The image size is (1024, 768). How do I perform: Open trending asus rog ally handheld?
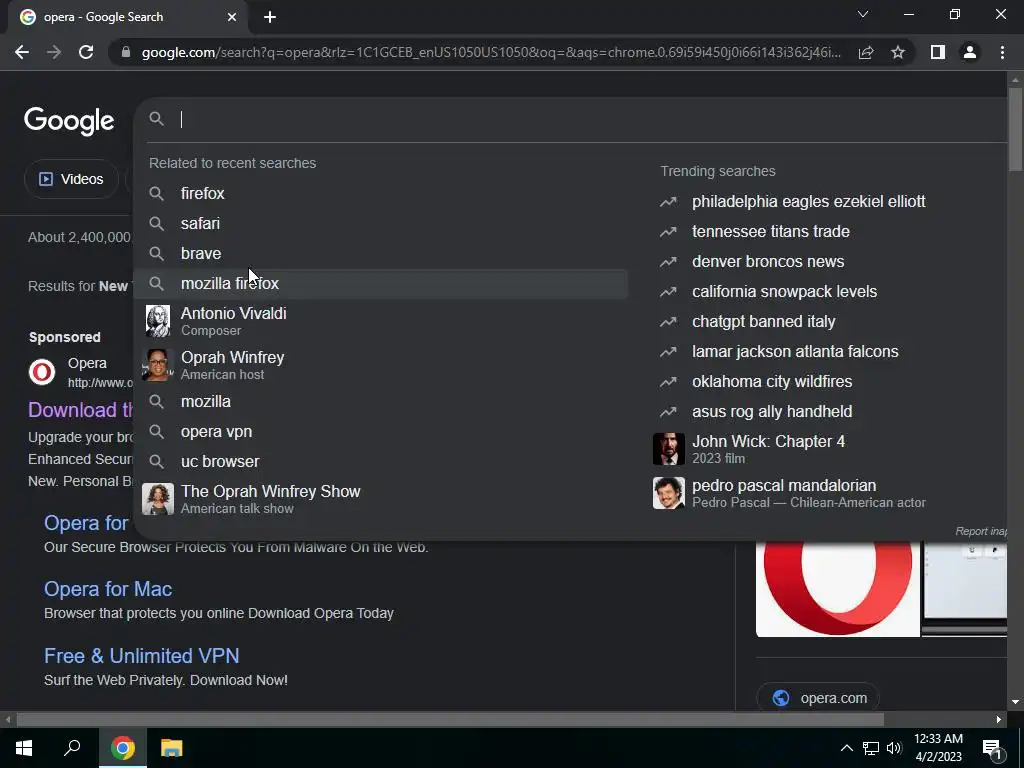click(x=772, y=411)
